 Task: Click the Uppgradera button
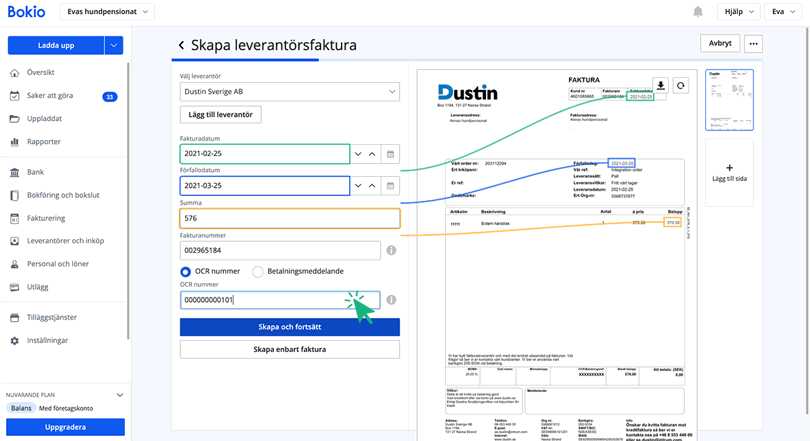pyautogui.click(x=66, y=427)
